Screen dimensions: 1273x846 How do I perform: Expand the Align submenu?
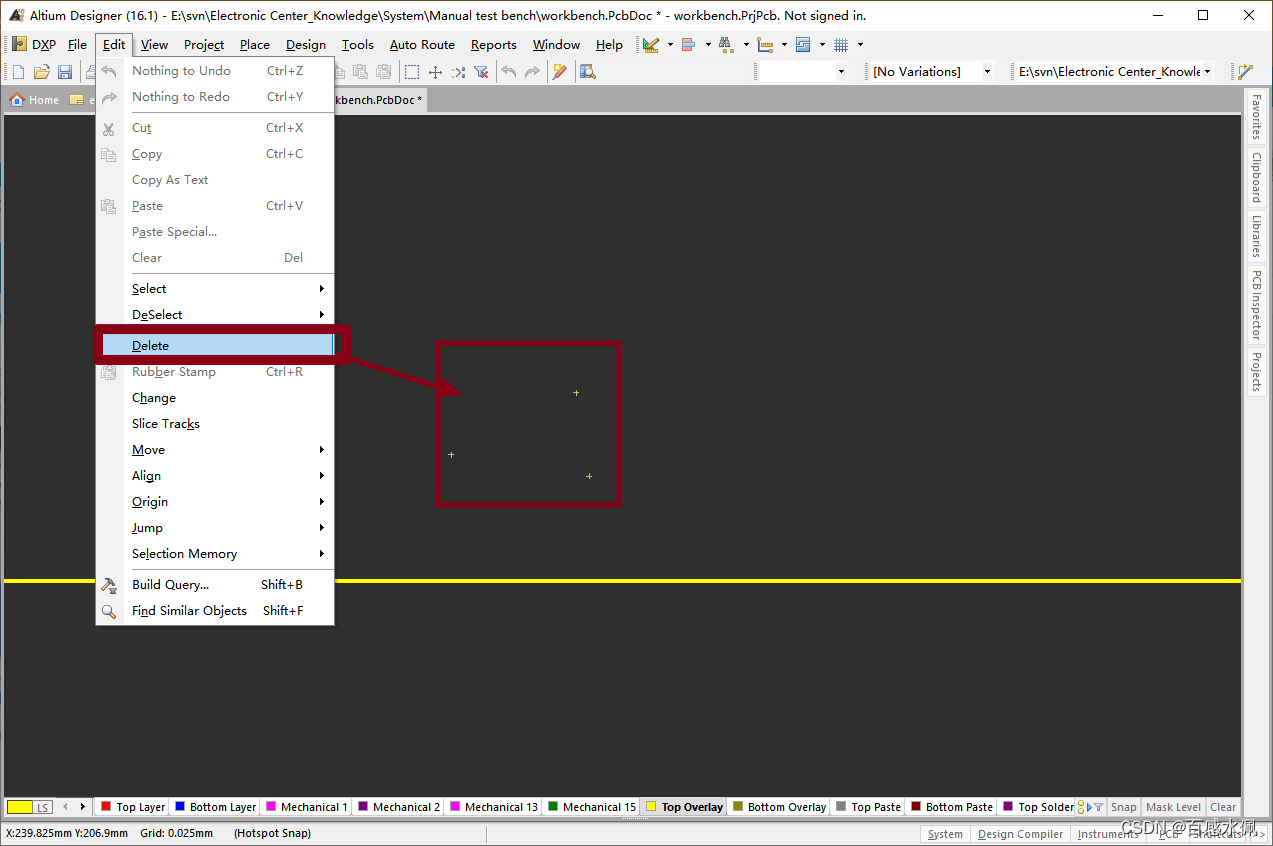coord(215,476)
